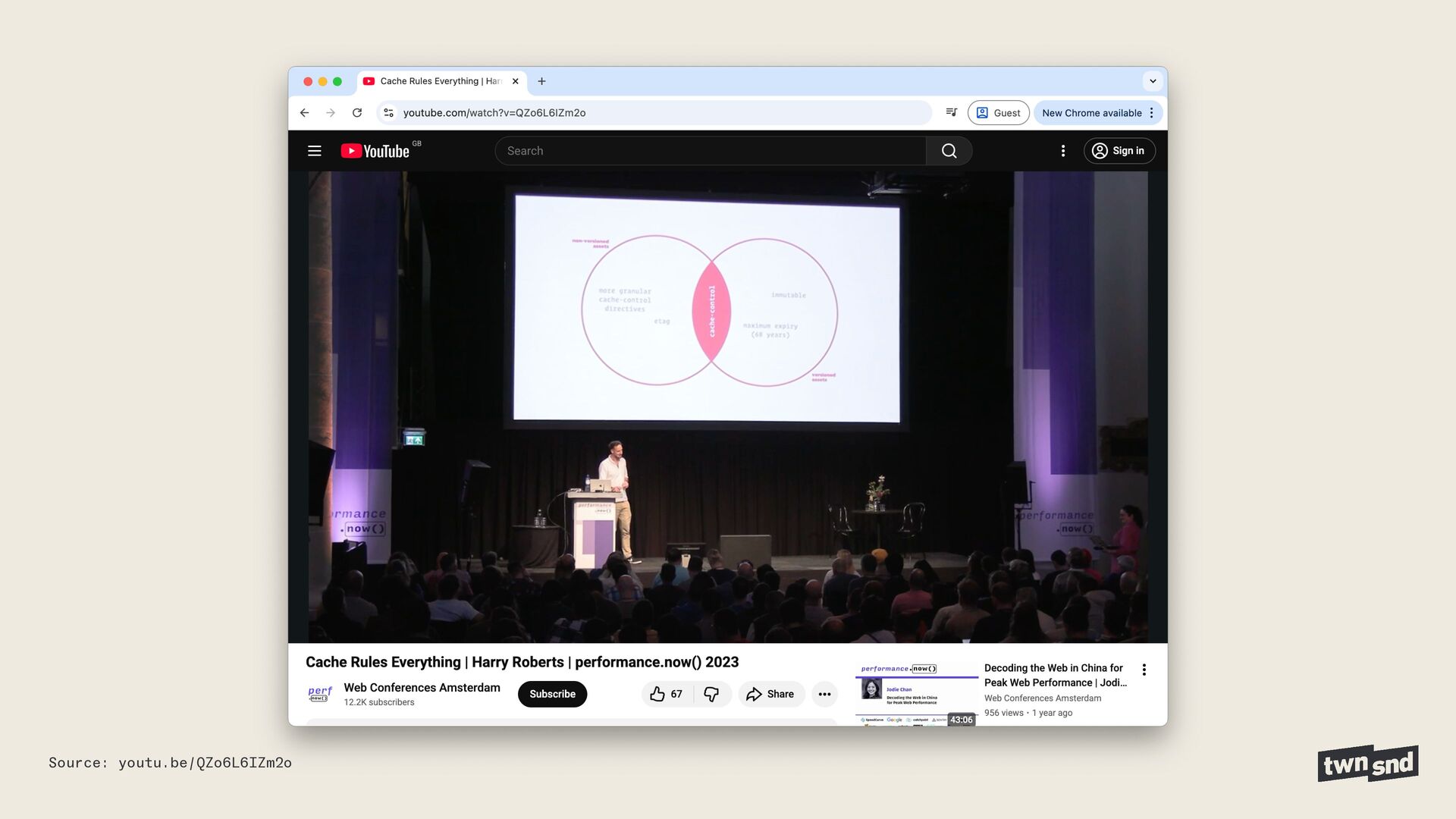
Task: Open options menu for suggested video
Action: click(1144, 670)
